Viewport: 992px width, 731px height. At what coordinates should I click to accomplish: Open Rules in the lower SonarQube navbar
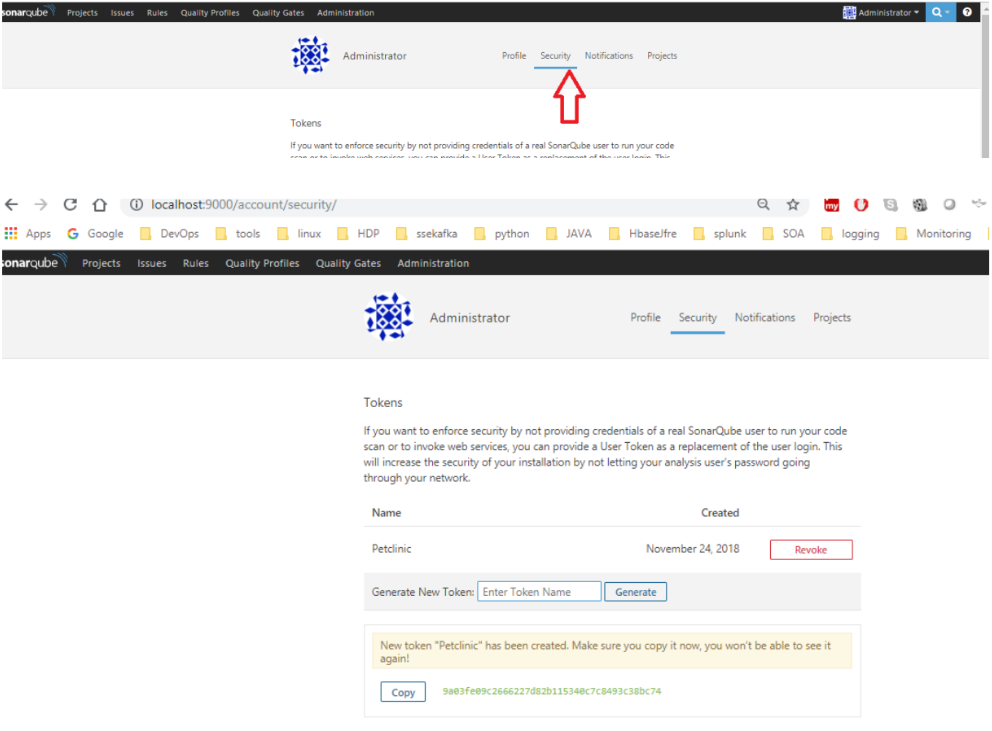pos(195,263)
